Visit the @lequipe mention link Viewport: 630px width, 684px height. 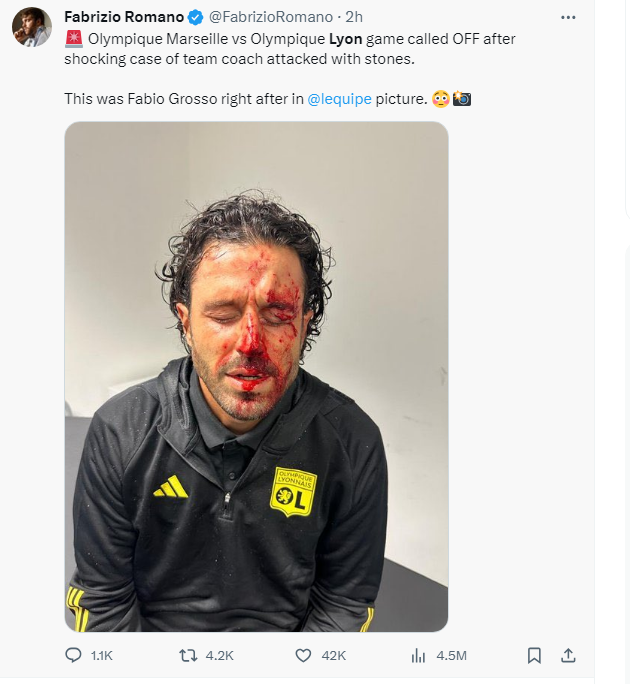(x=339, y=99)
